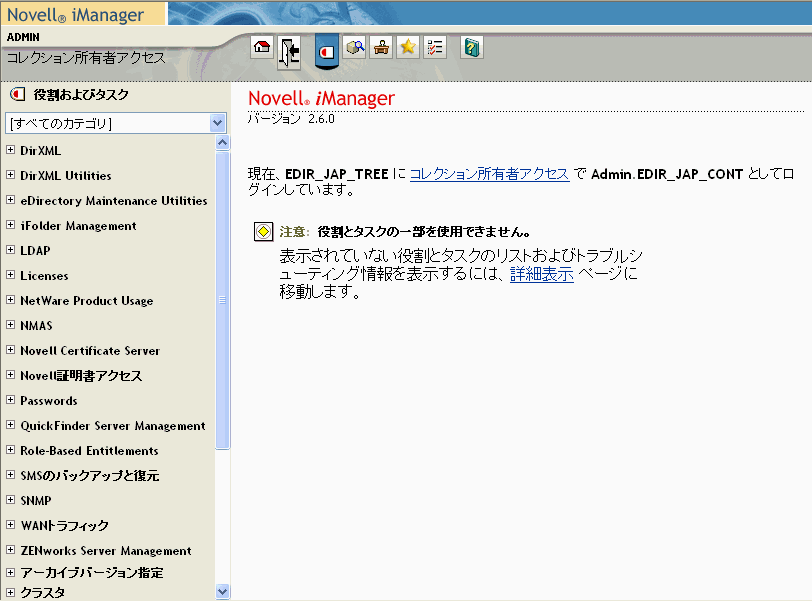Expand eDirectory Maintenance Utilities node
The width and height of the screenshot is (812, 601).
click(10, 199)
